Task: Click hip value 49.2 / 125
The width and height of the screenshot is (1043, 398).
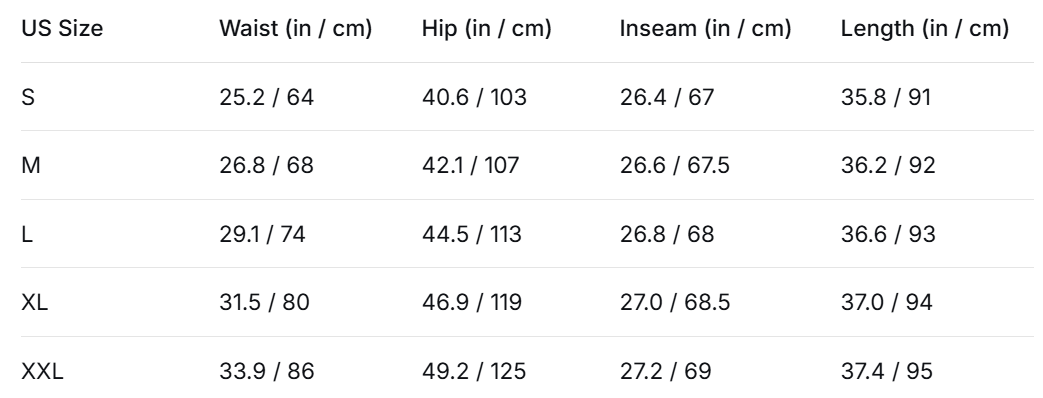Action: tap(474, 371)
